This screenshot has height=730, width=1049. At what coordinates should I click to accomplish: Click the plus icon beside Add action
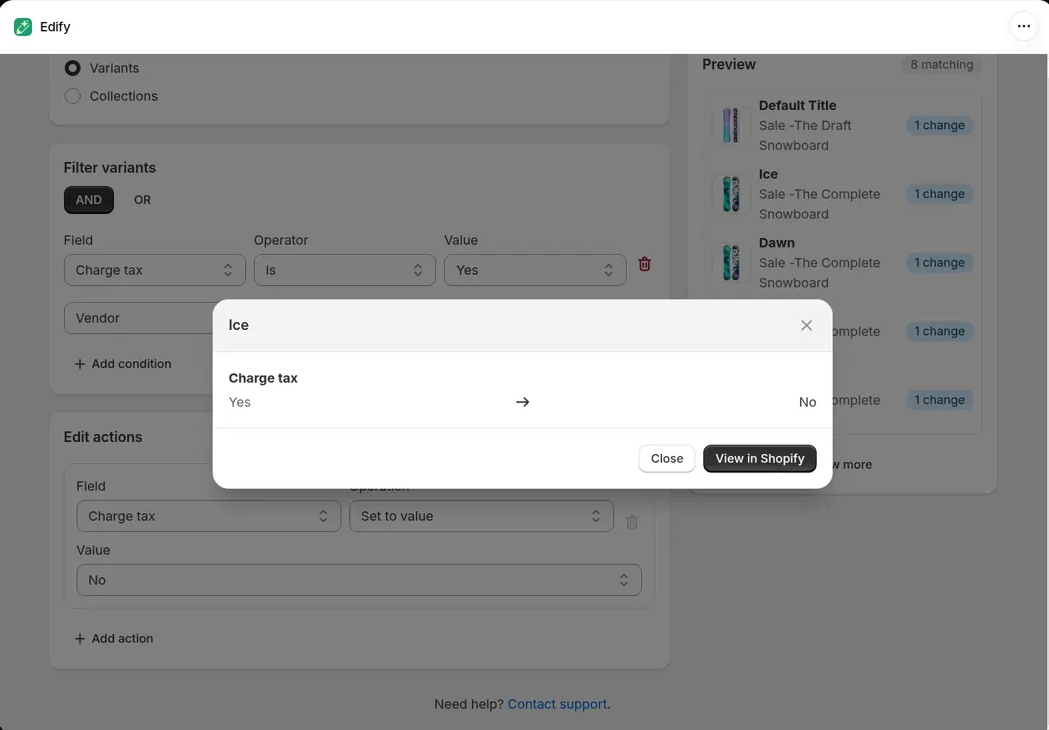pyautogui.click(x=80, y=639)
